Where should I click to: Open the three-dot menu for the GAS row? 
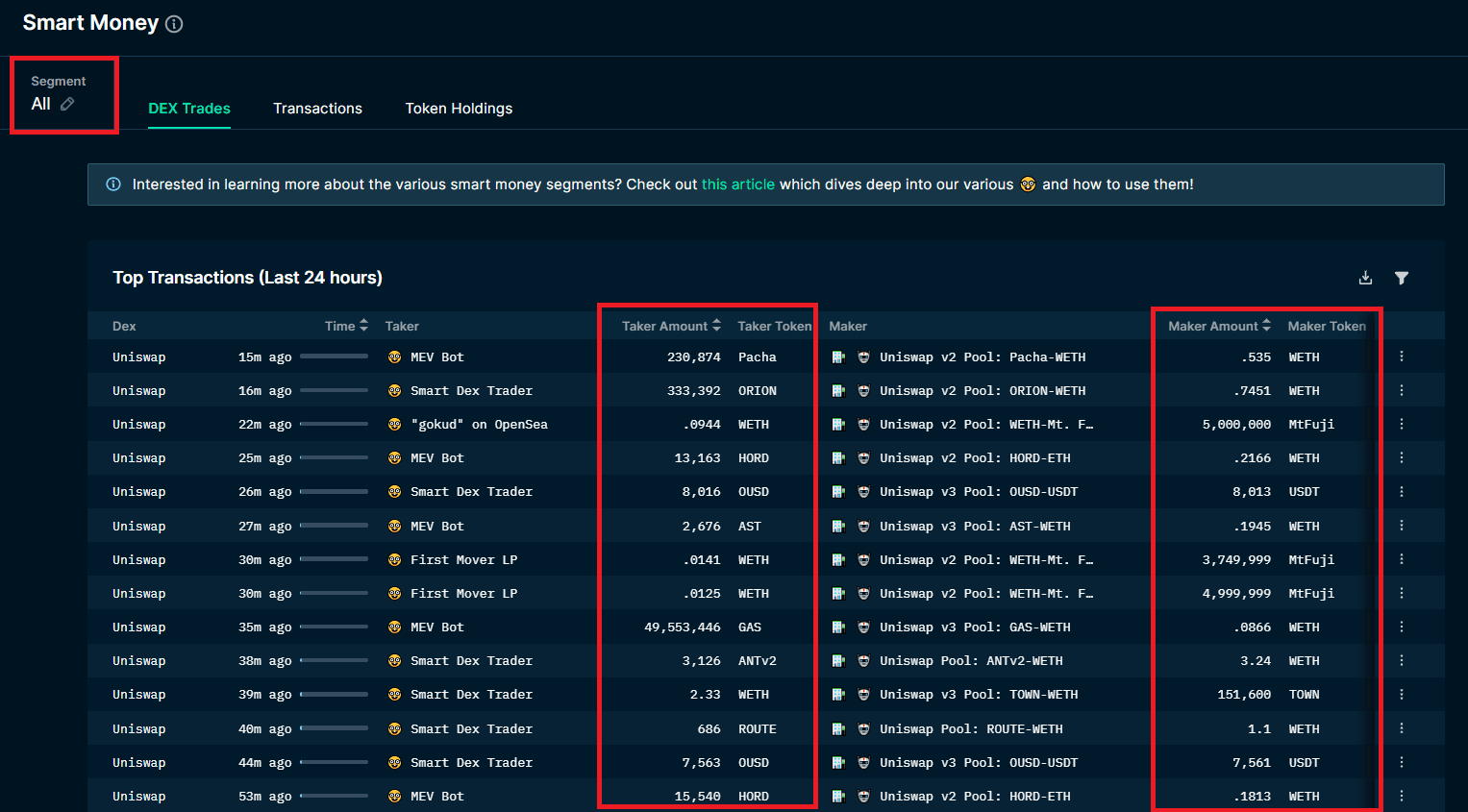[x=1402, y=627]
